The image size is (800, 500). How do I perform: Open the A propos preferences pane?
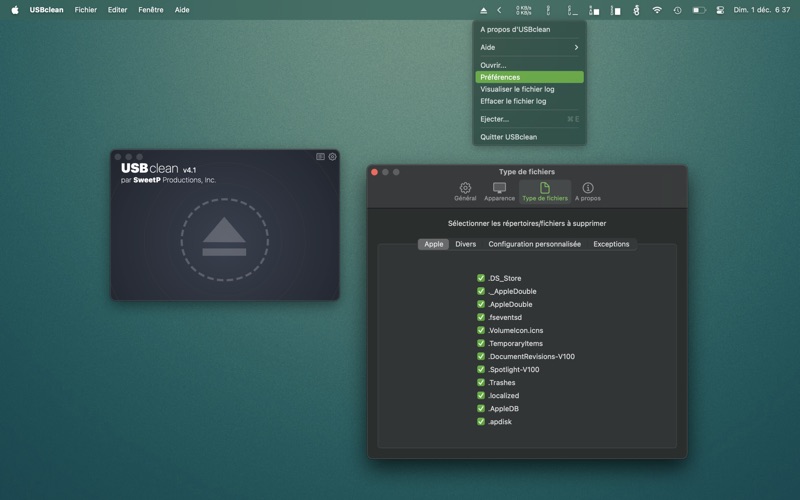588,192
